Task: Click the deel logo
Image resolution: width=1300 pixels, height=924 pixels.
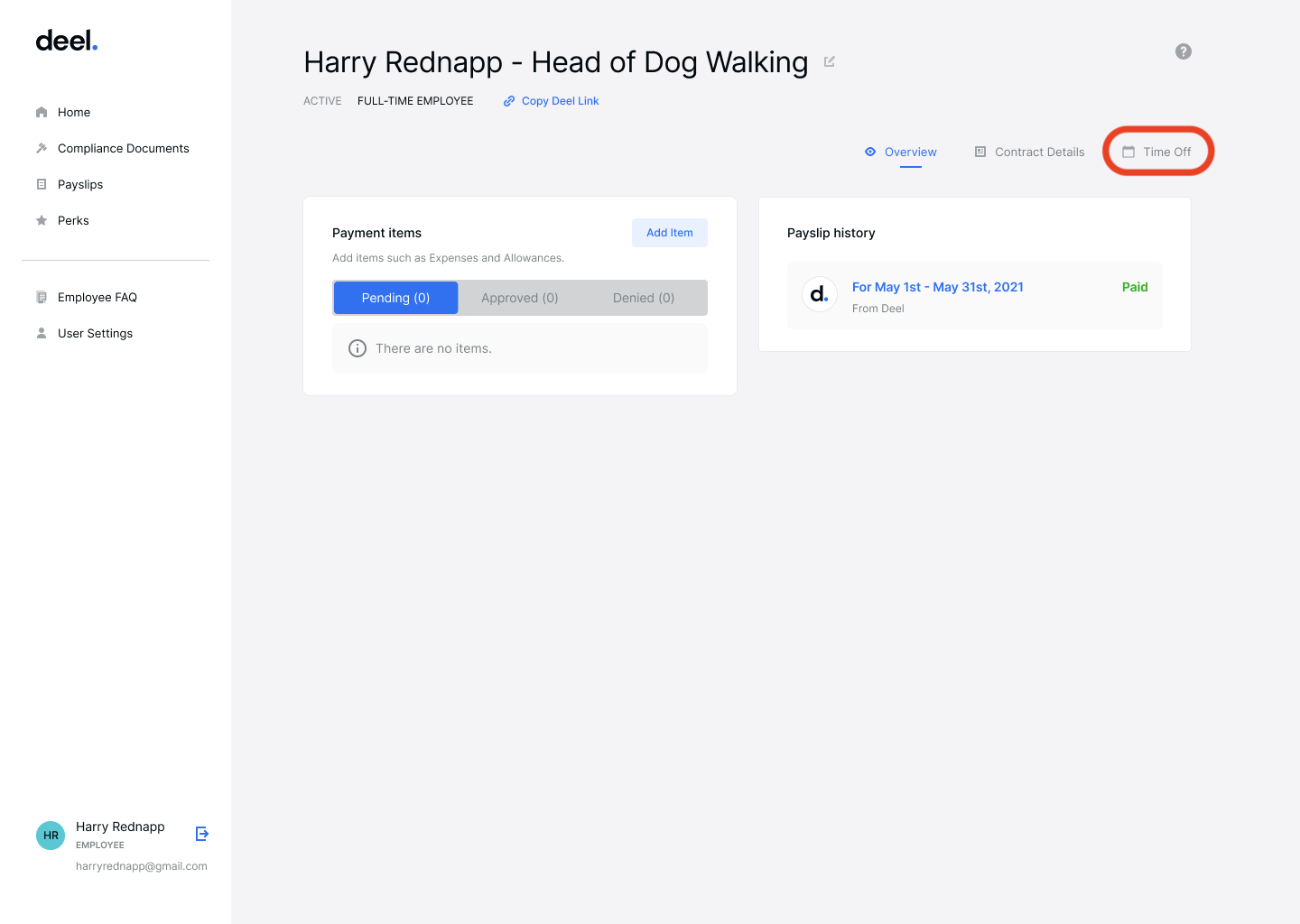Action: (67, 41)
